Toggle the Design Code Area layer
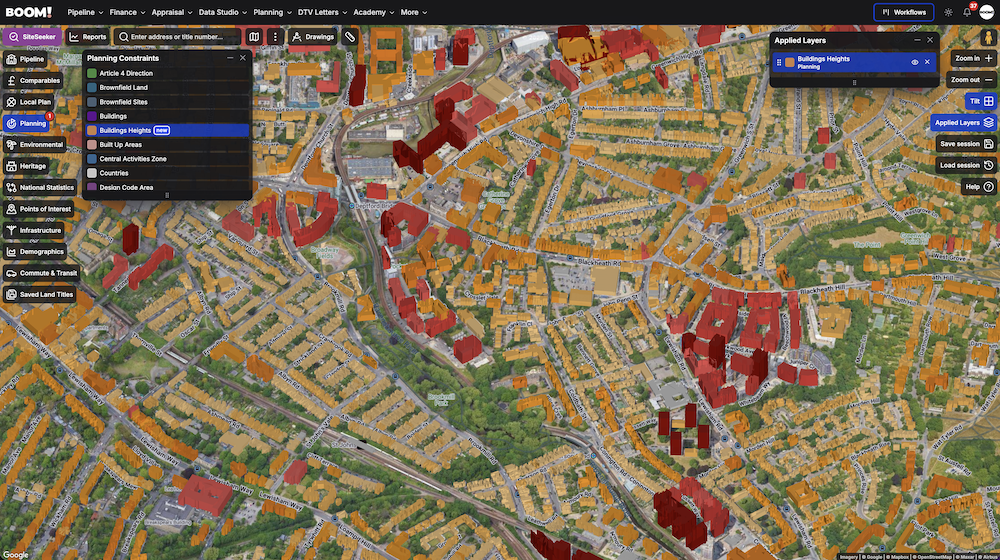Screen dimensions: 1000x560 (x=167, y=188)
